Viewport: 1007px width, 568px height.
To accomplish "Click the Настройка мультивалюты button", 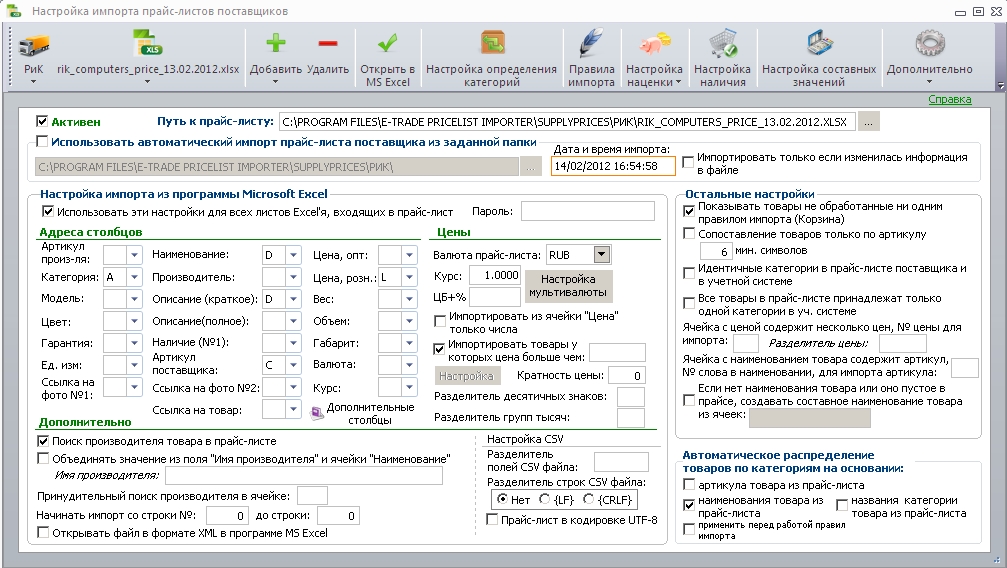I will (568, 286).
